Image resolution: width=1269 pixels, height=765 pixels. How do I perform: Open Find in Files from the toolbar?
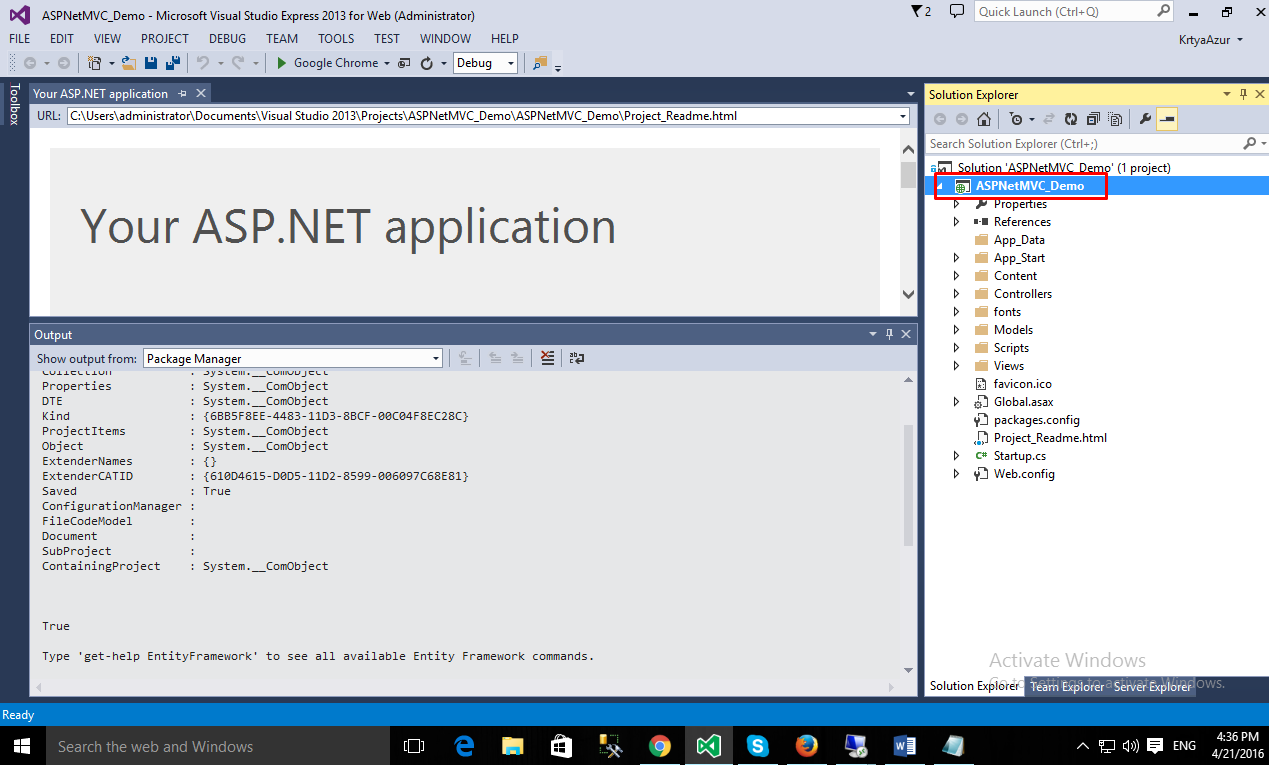tap(540, 63)
